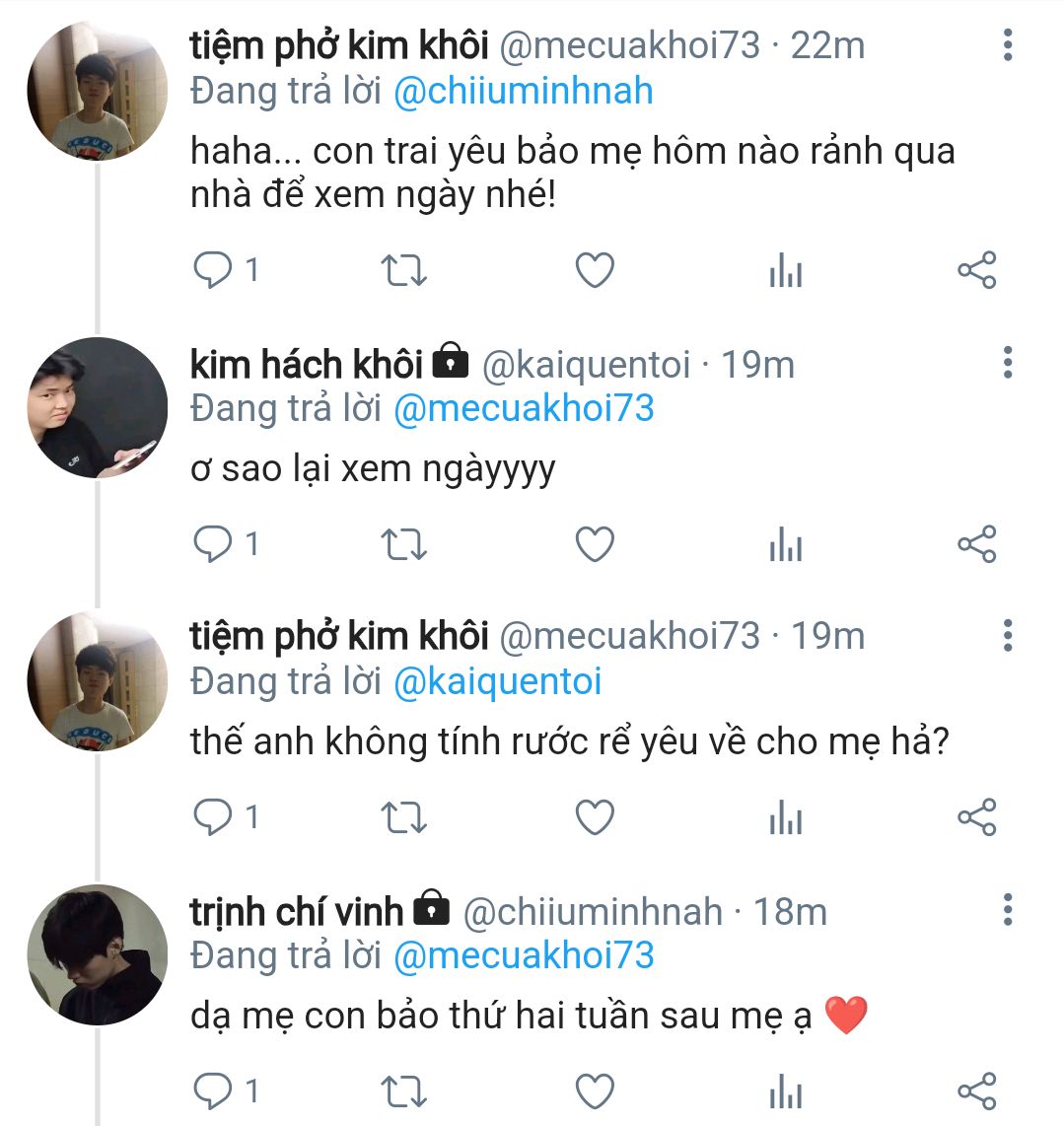1064x1126 pixels.
Task: Reply to the "ơ sao lại xem ngàyyyy" tweet
Action: coord(212,544)
